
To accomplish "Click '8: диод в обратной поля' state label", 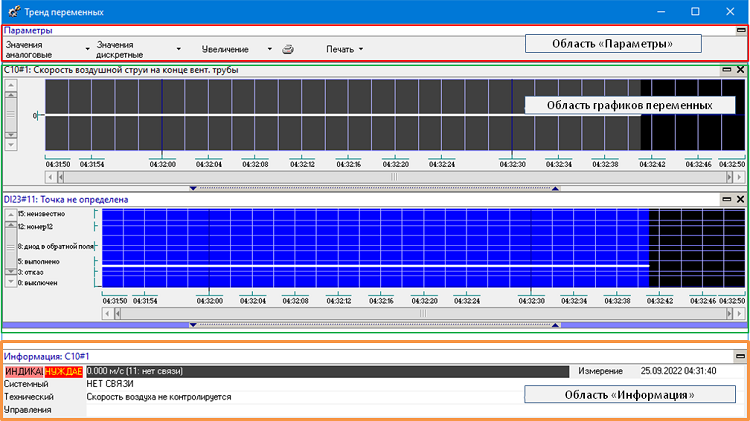I will coord(56,247).
